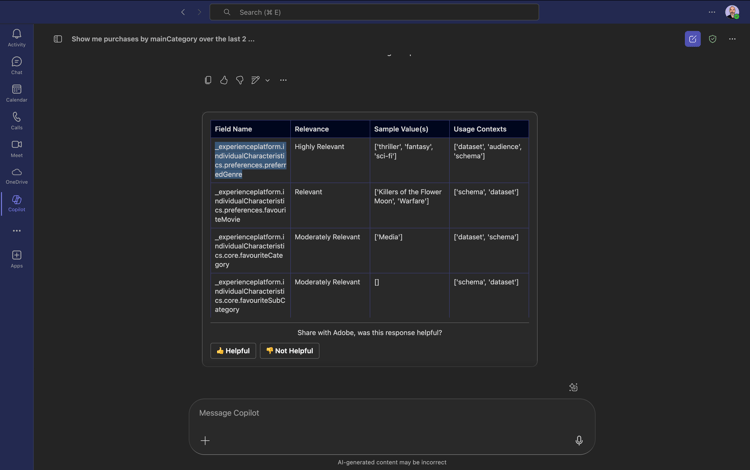The height and width of the screenshot is (470, 750).
Task: Give the response a thumbs down
Action: (x=240, y=80)
